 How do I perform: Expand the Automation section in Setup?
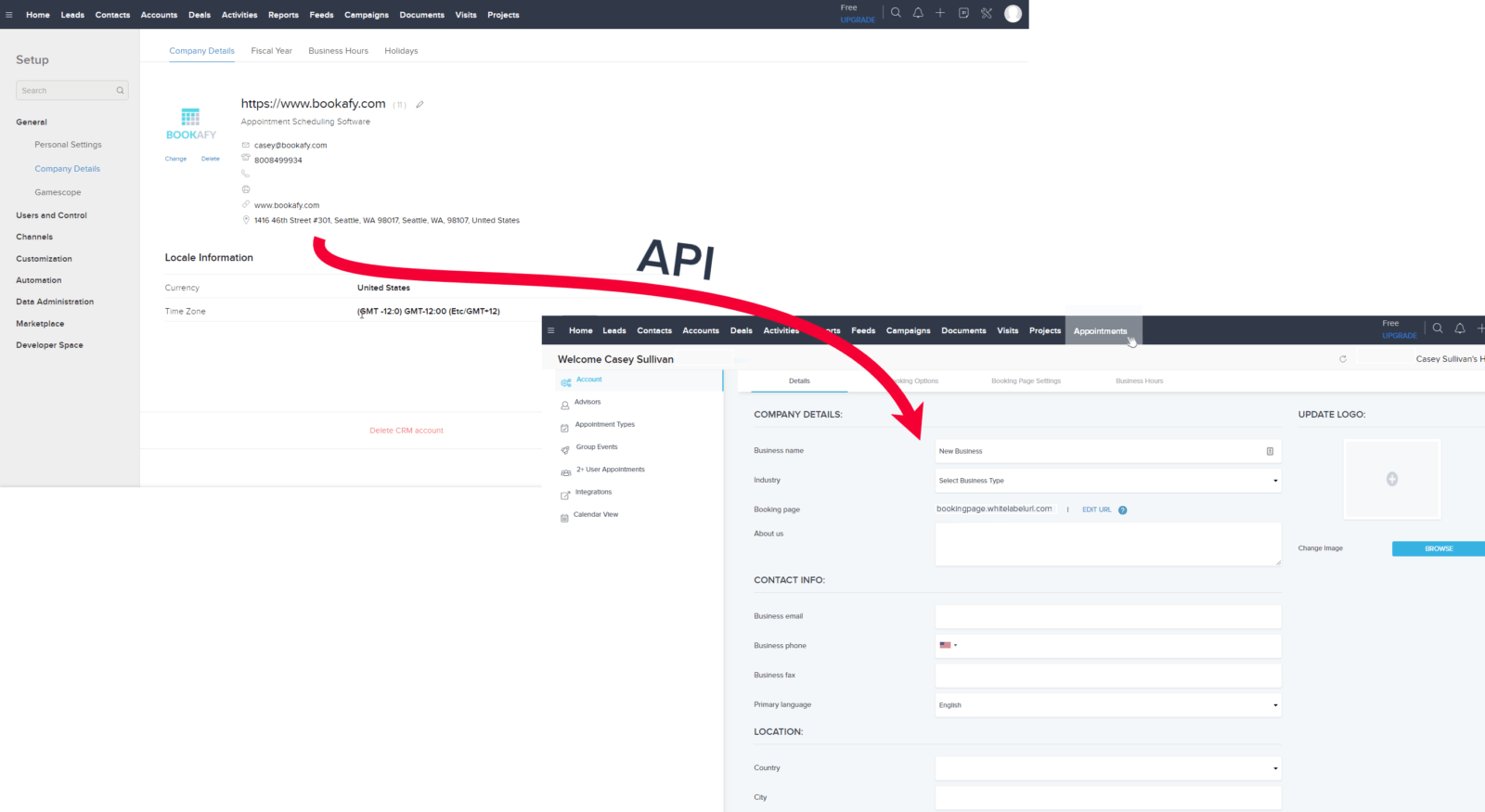click(x=39, y=280)
